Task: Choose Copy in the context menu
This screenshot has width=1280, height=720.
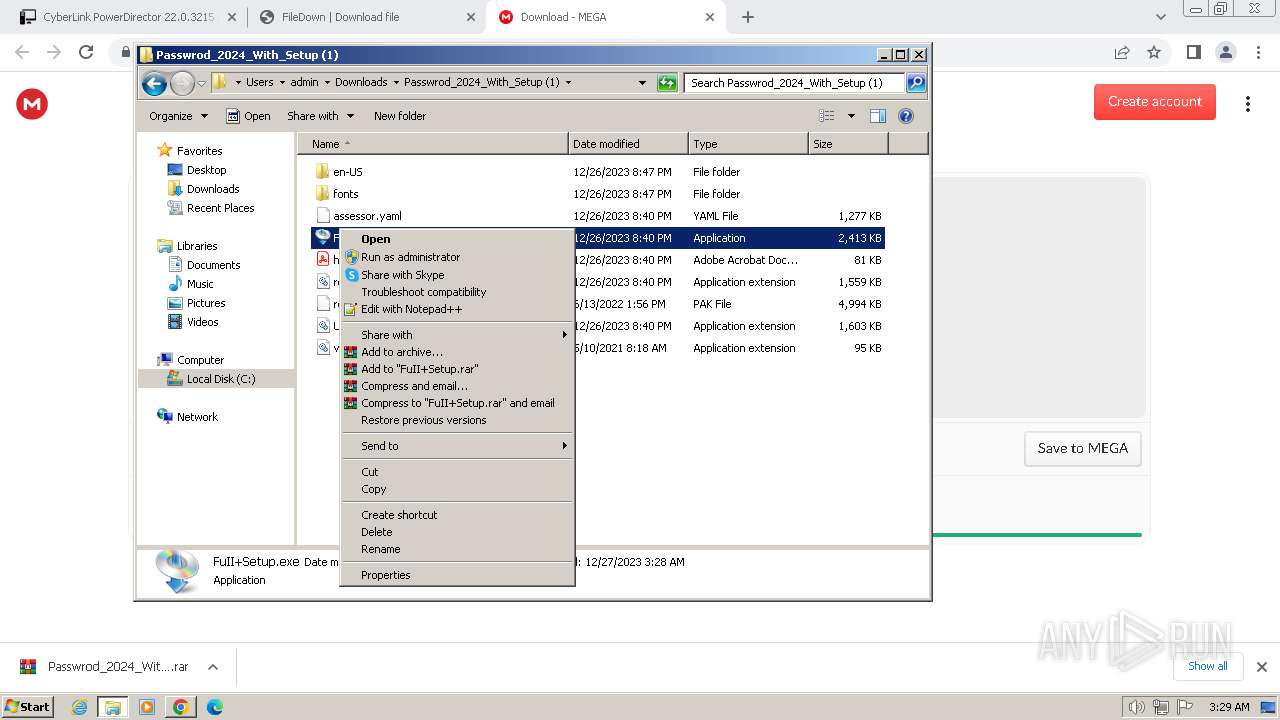Action: coord(457,489)
